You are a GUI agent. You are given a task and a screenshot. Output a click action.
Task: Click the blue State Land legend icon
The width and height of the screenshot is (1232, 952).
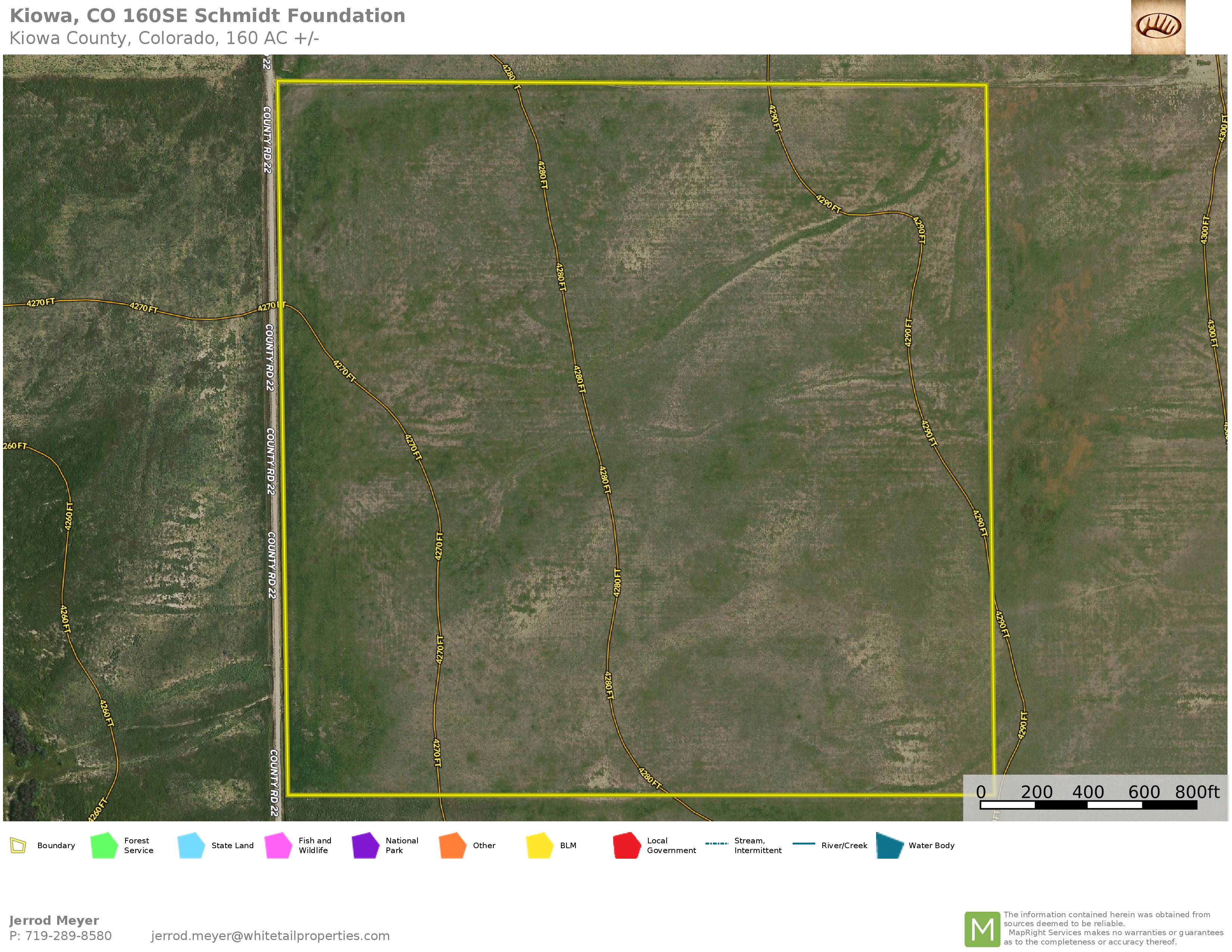(191, 845)
